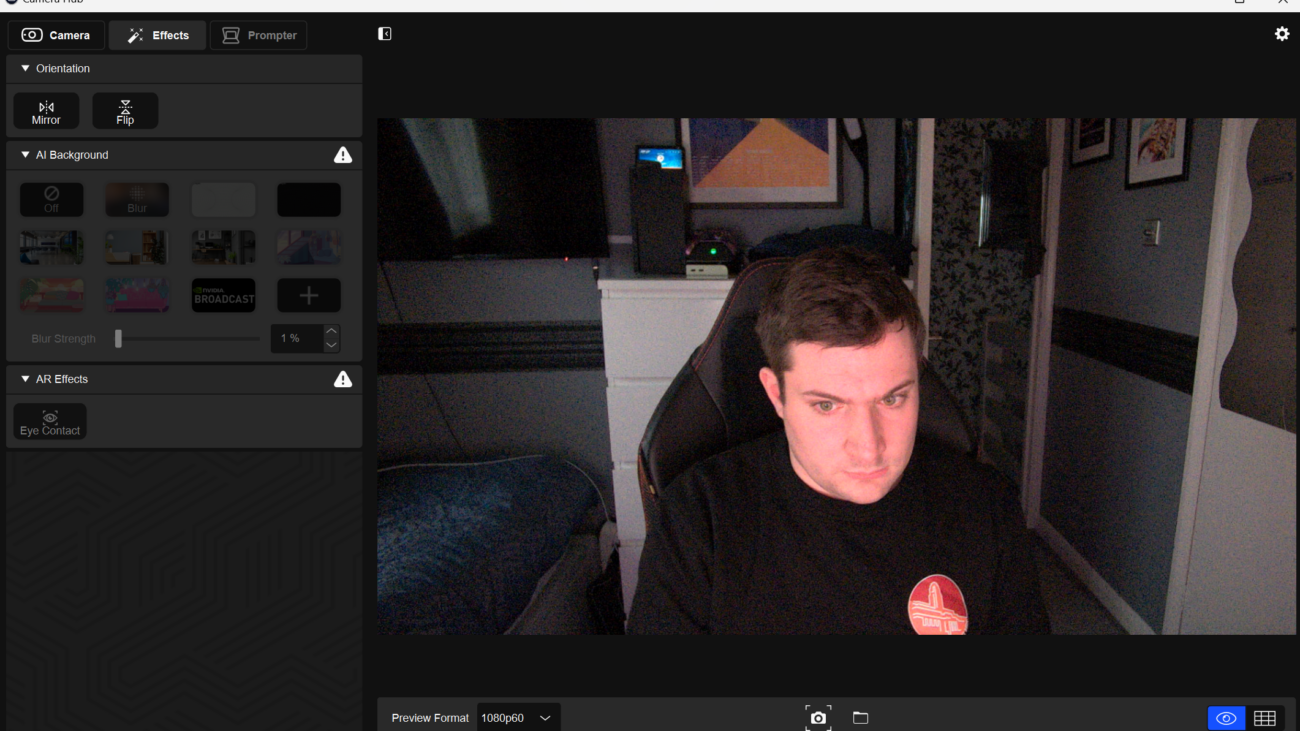Toggle the grid overlay button
Screen dimensions: 1300x731
(1265, 718)
